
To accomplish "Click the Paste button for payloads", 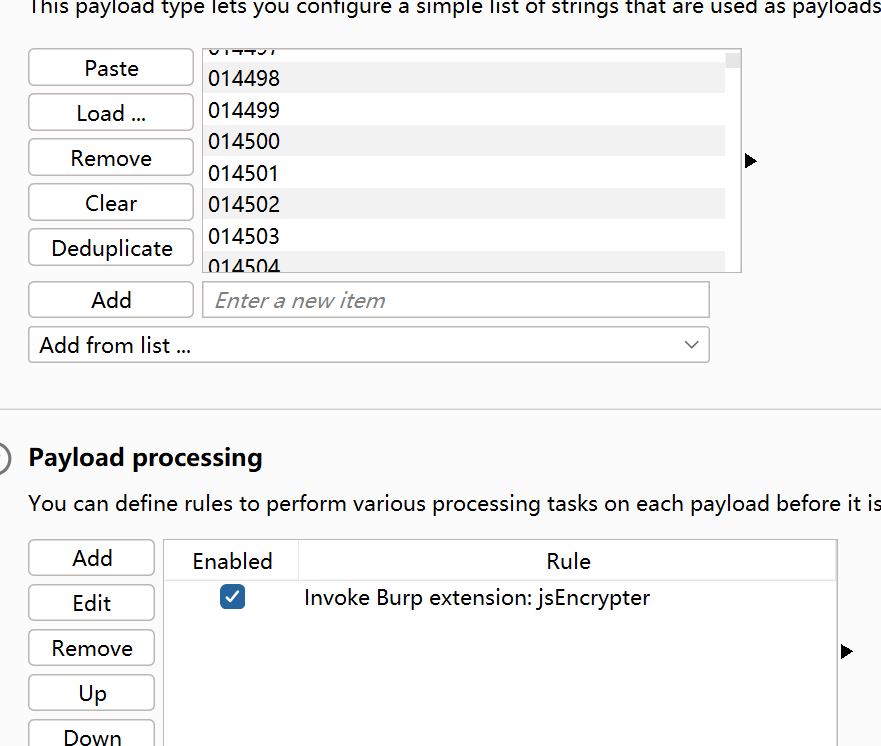I will point(111,68).
